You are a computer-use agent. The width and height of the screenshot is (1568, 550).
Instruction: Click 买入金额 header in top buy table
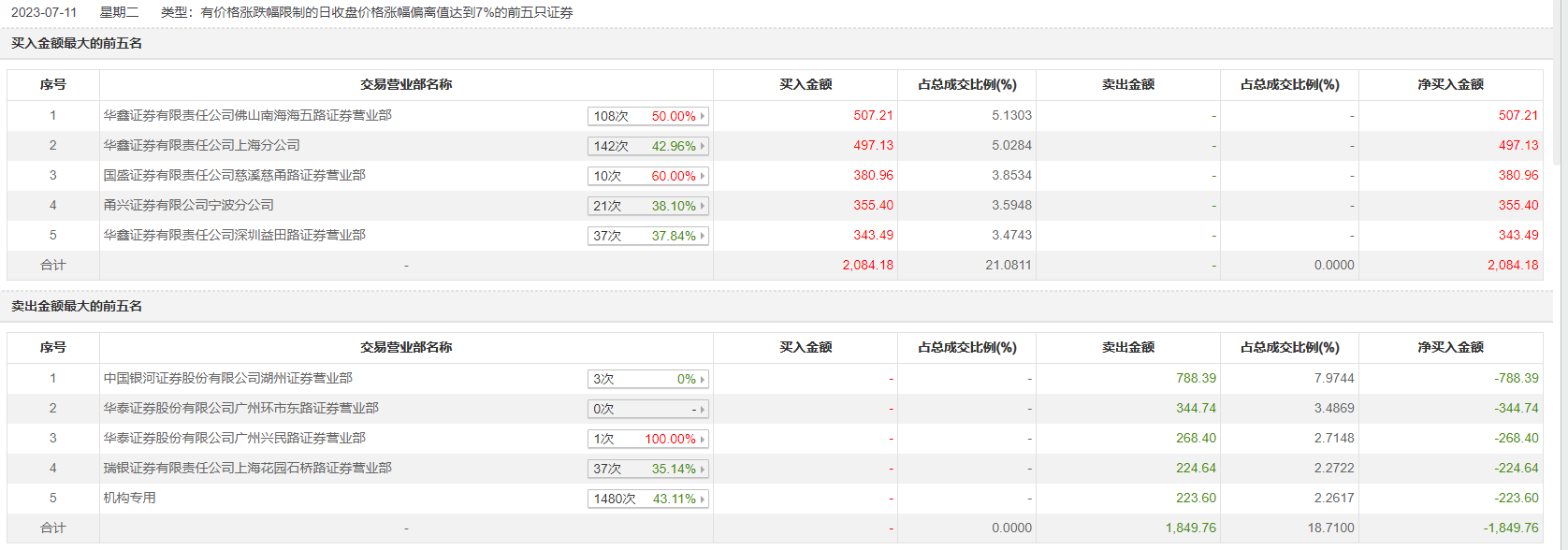[x=805, y=84]
